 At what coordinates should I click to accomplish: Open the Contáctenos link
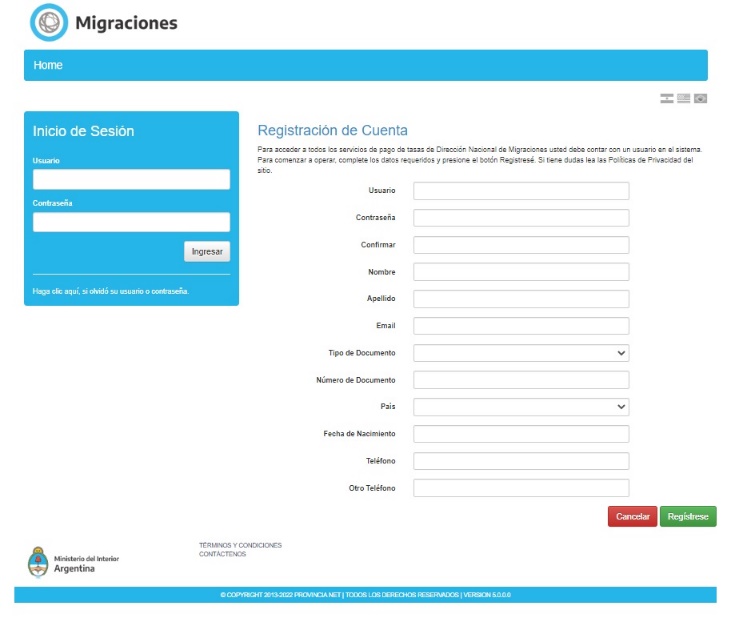tap(222, 554)
